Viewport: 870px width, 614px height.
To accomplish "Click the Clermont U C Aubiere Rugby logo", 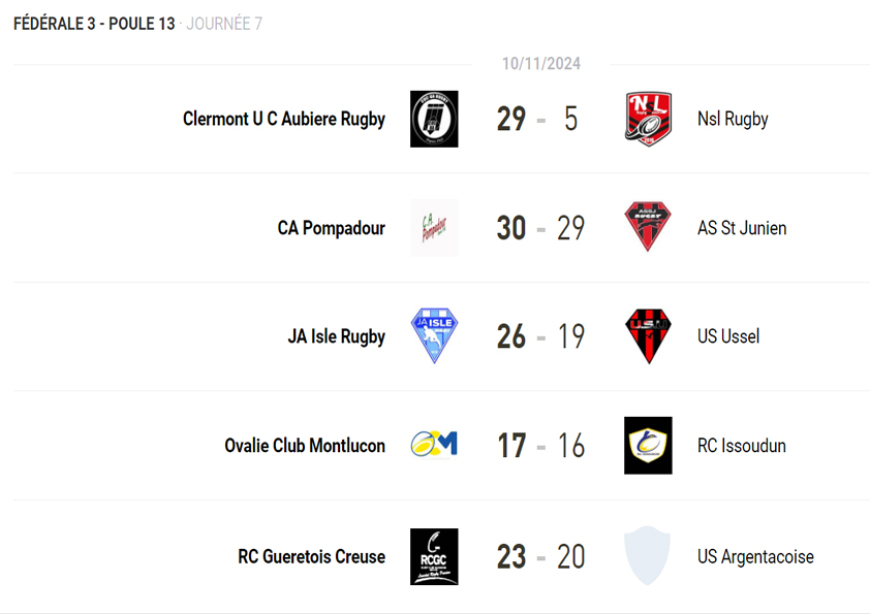I will (434, 119).
